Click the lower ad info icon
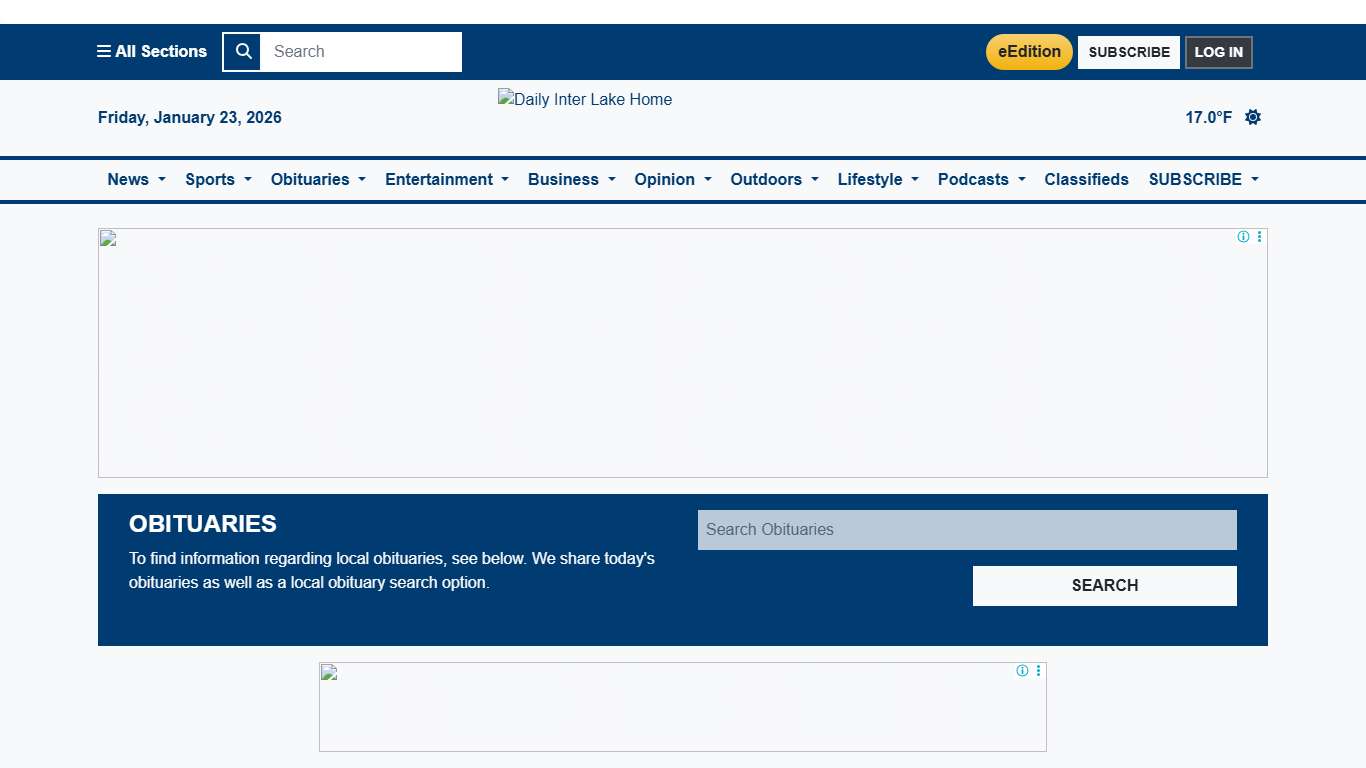The image size is (1366, 768). (x=1022, y=671)
